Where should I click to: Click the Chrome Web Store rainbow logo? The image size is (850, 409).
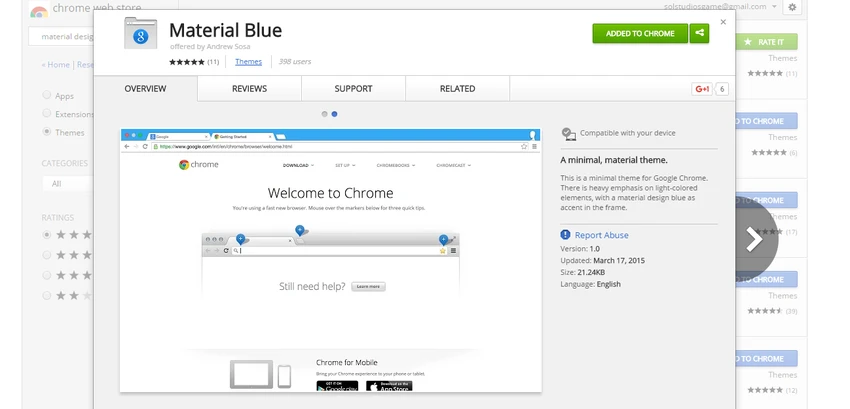[x=39, y=10]
